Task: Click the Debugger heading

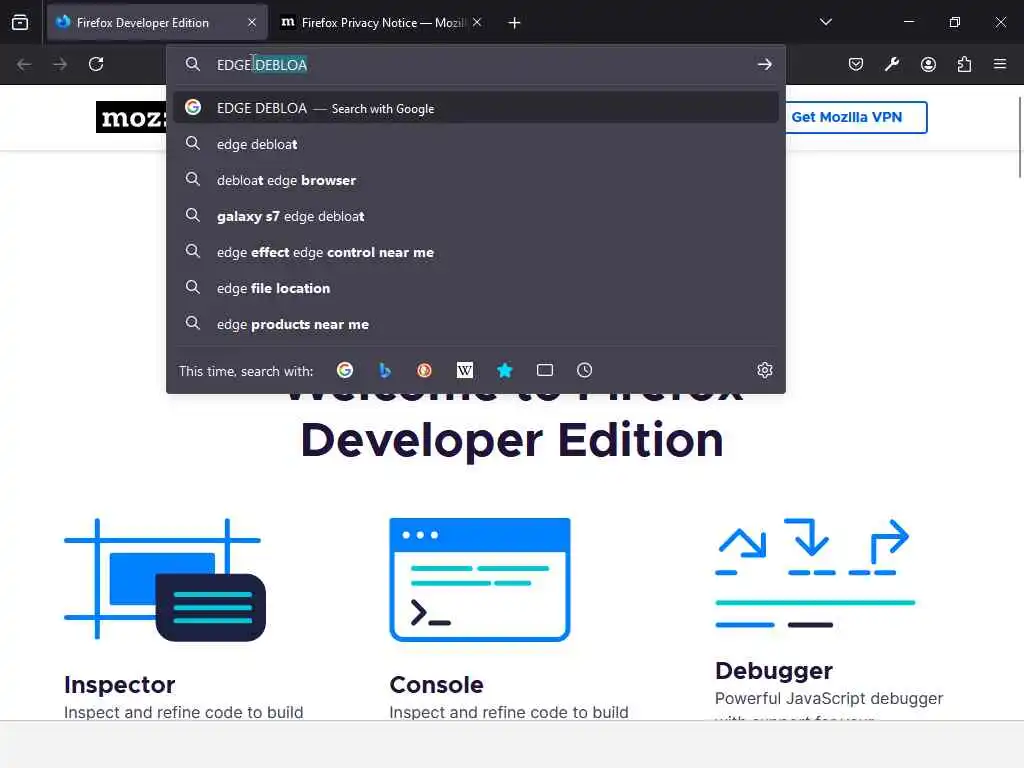Action: [774, 671]
